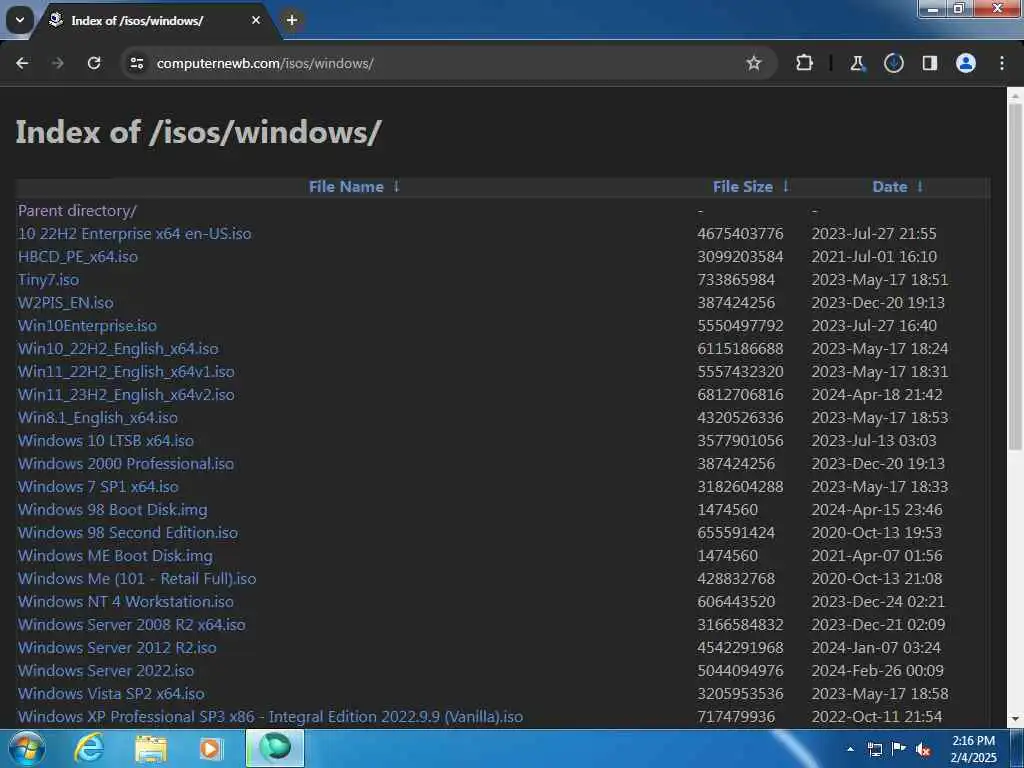Image resolution: width=1024 pixels, height=768 pixels.
Task: Download Windows 98 Second Edition.iso
Action: (128, 532)
